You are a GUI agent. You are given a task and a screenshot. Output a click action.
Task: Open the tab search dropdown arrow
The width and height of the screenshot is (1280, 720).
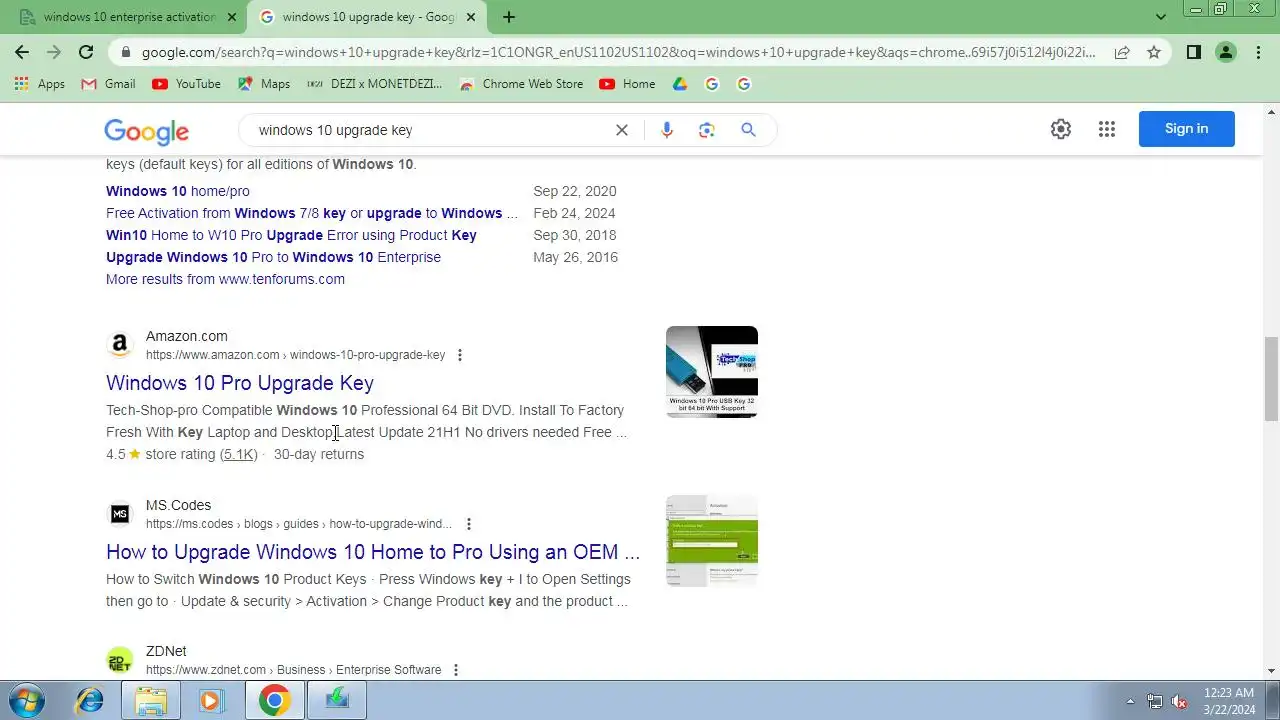(x=1161, y=17)
